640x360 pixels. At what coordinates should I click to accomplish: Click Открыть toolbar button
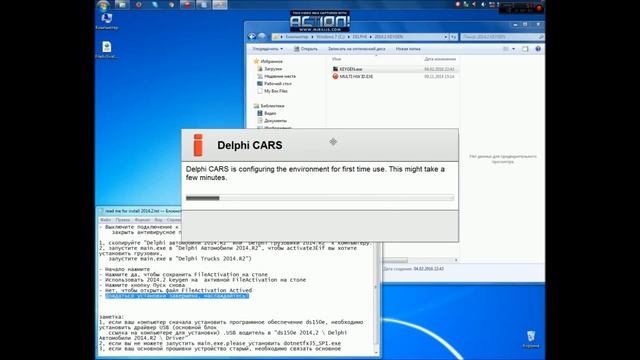click(306, 49)
